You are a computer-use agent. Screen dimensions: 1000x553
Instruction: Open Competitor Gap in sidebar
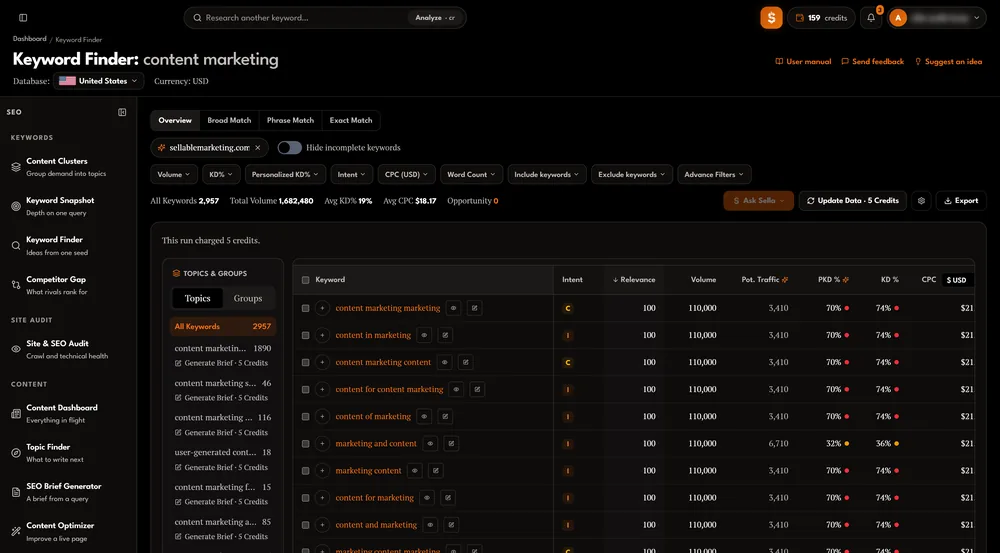[67, 285]
